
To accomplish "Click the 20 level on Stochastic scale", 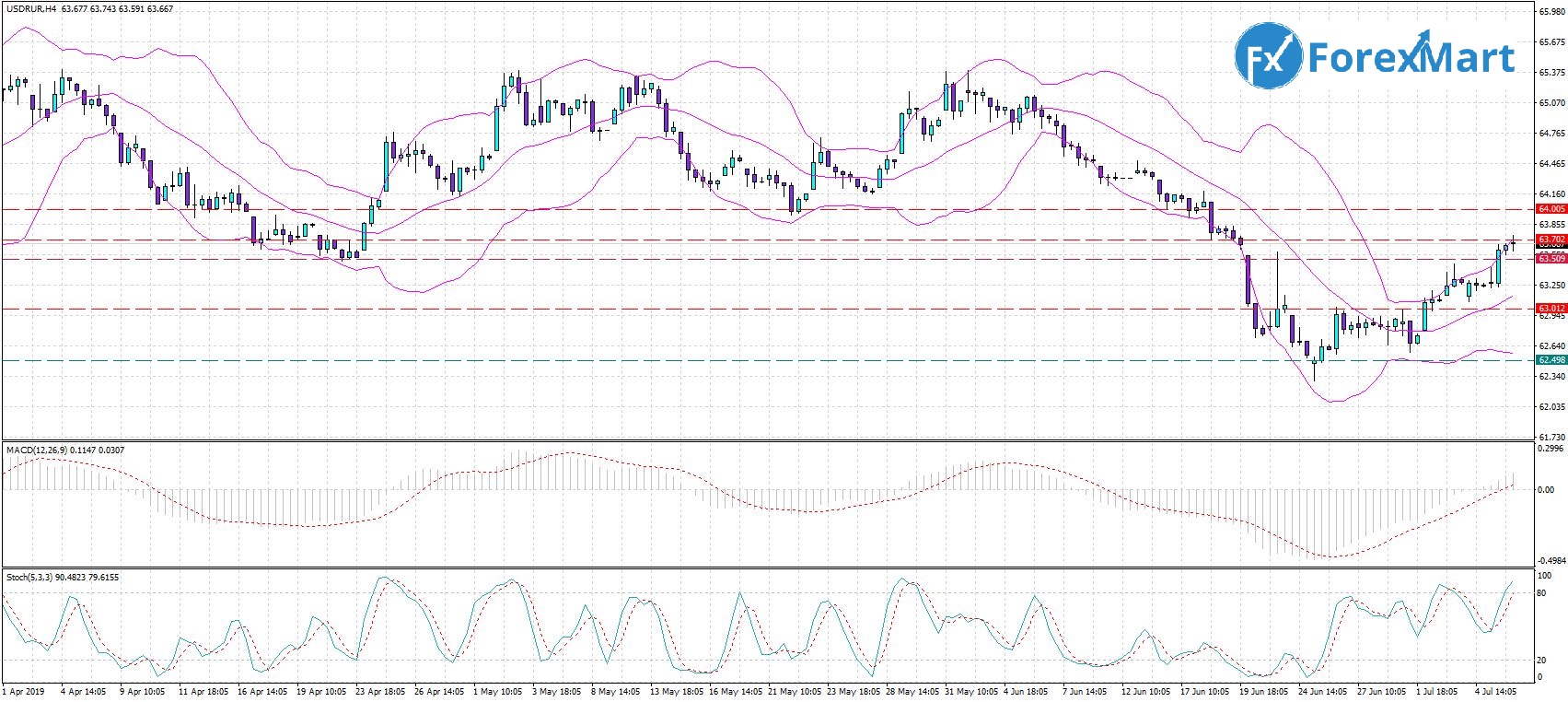I will [1543, 661].
